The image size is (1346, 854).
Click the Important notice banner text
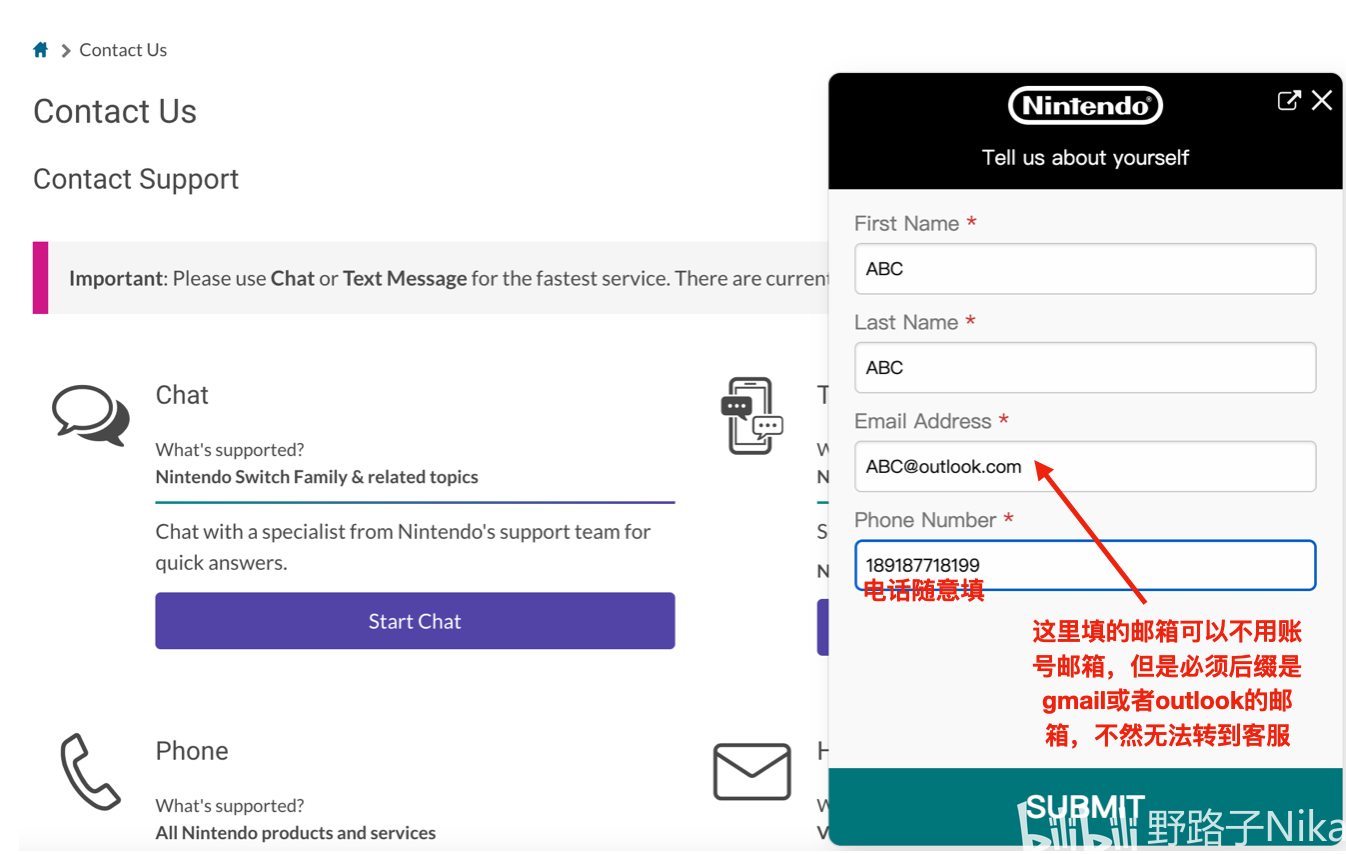pyautogui.click(x=448, y=278)
